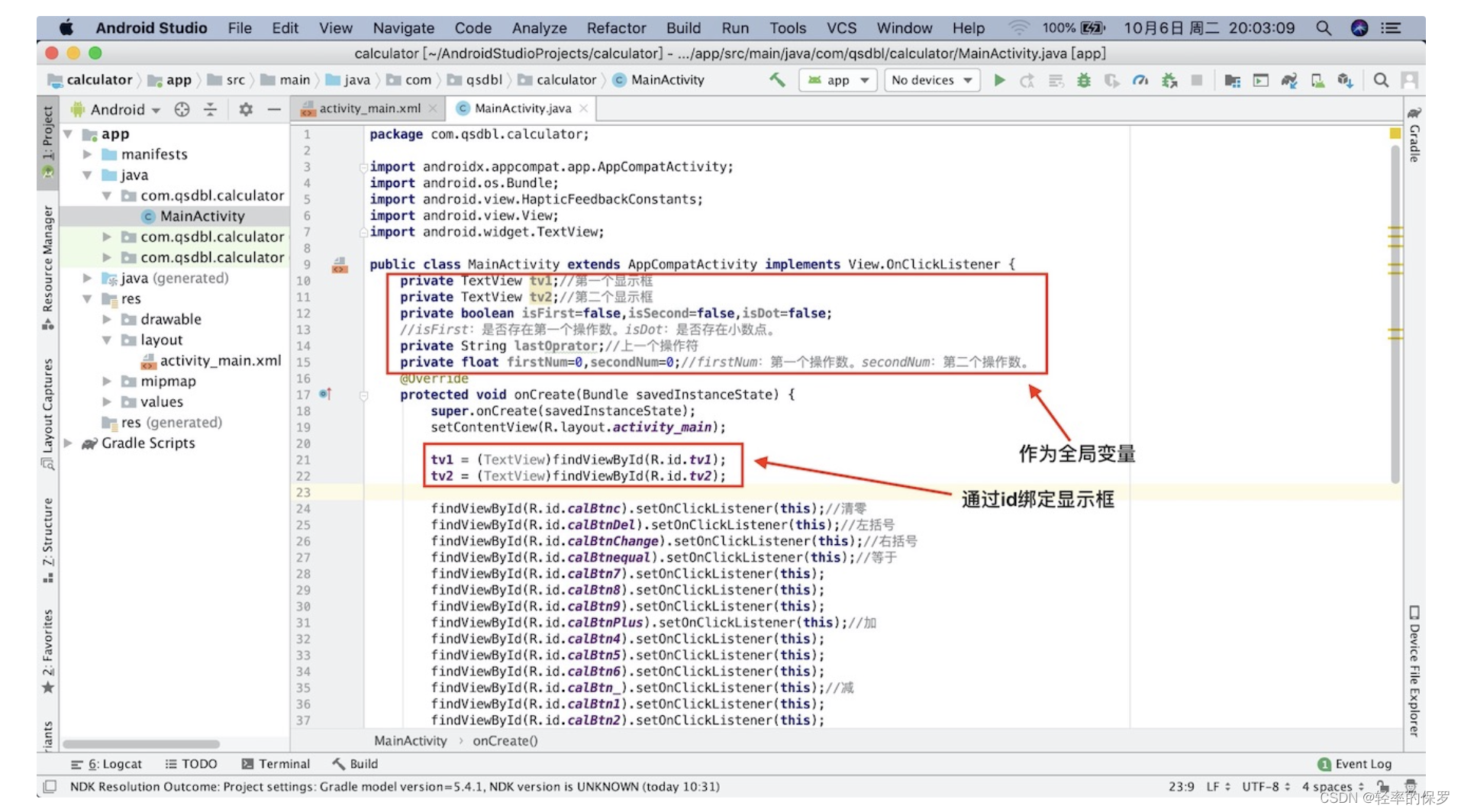Click the Stop square icon

point(1197,80)
